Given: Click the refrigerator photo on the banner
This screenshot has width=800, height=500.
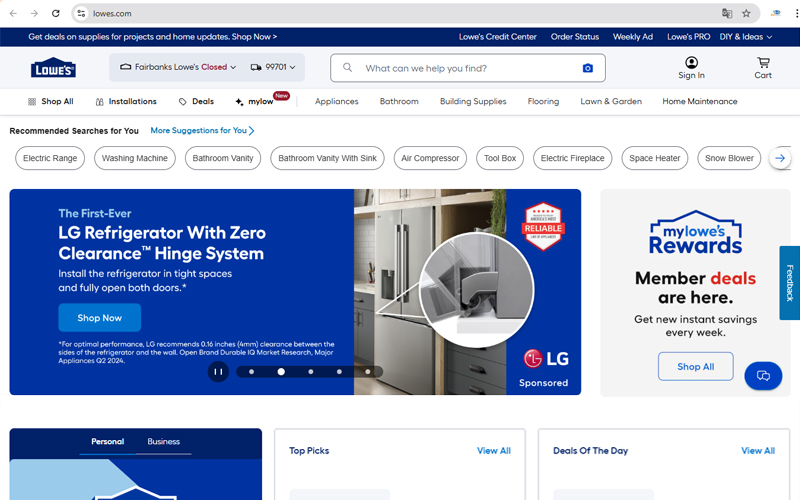Looking at the screenshot, I should 430,292.
